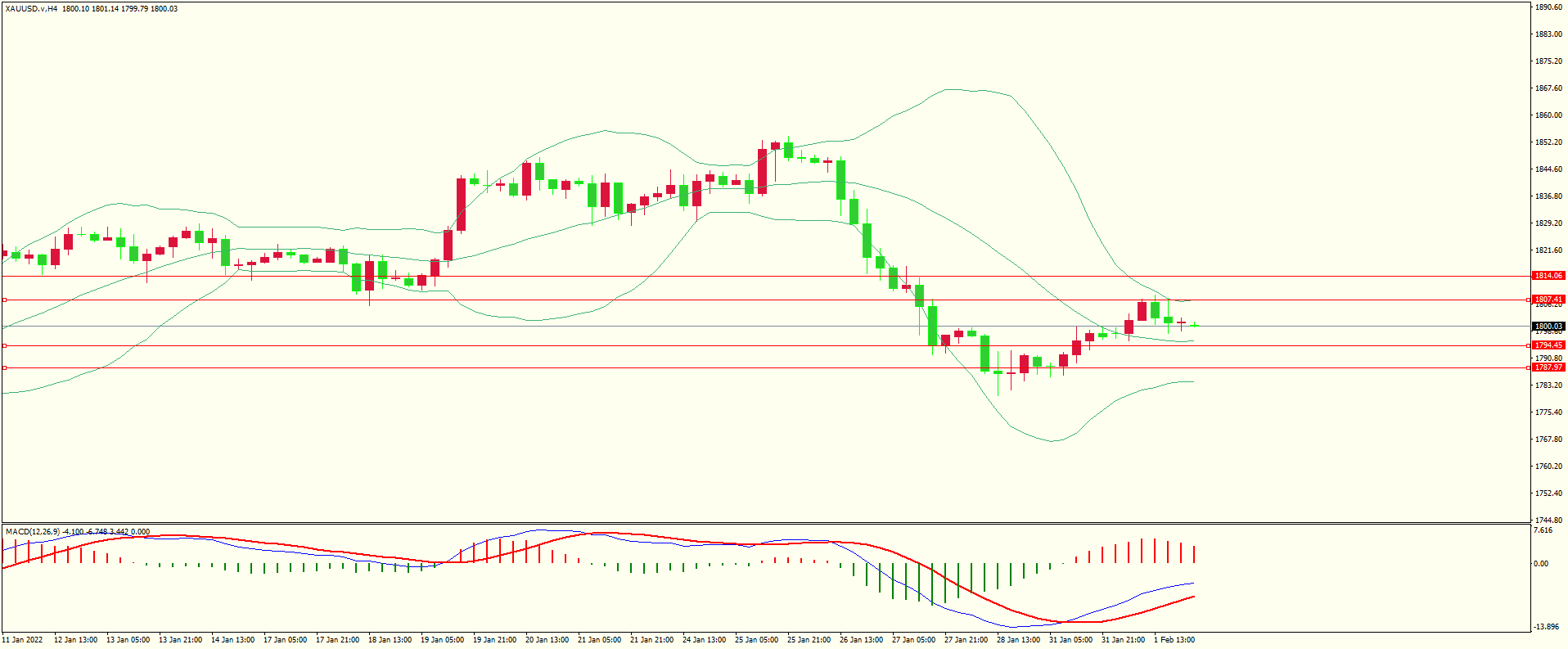Click the MACD(12,26,9) indicator label
1568x649 pixels.
(32, 532)
